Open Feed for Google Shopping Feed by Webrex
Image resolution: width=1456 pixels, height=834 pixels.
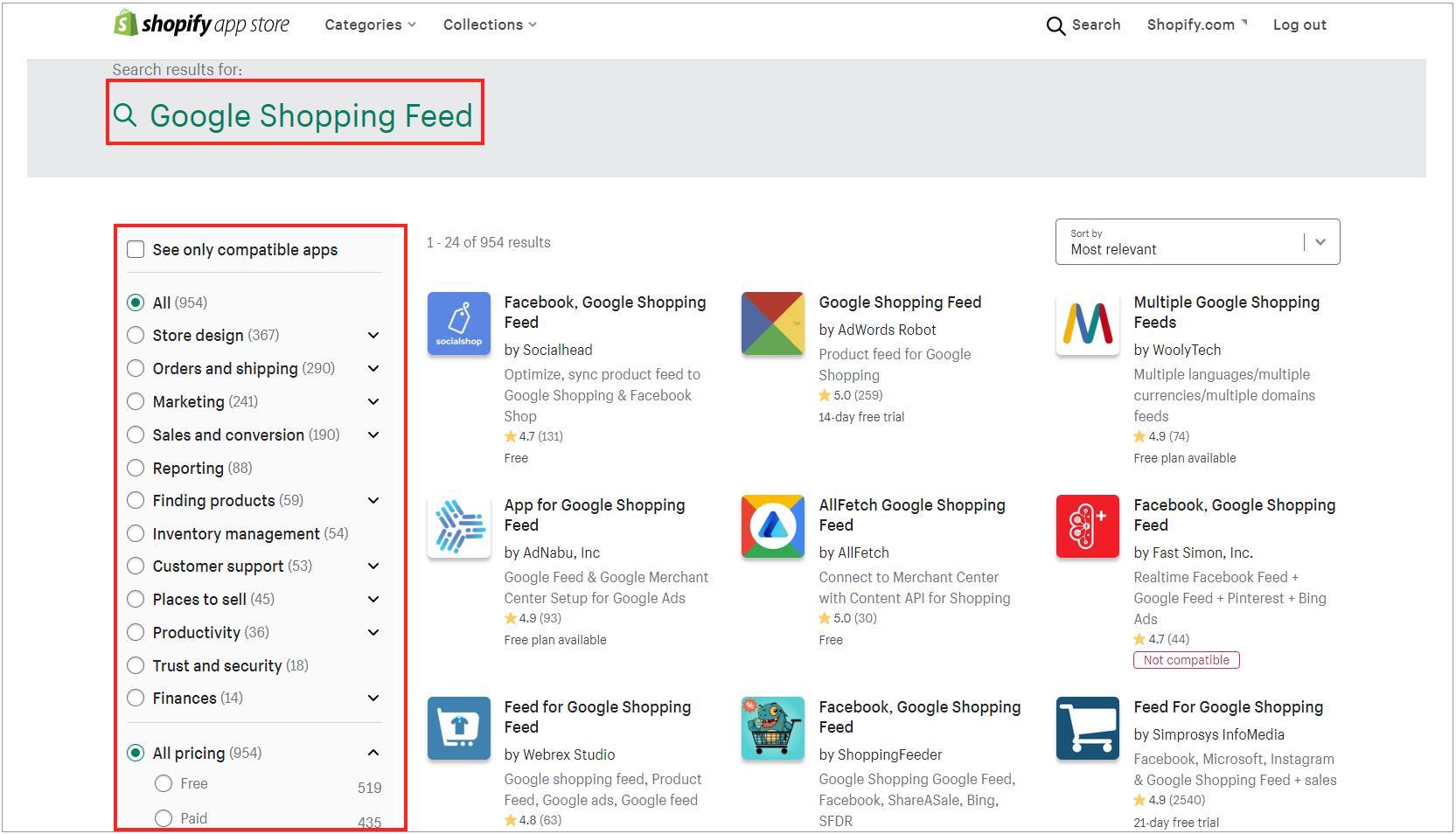pos(597,717)
